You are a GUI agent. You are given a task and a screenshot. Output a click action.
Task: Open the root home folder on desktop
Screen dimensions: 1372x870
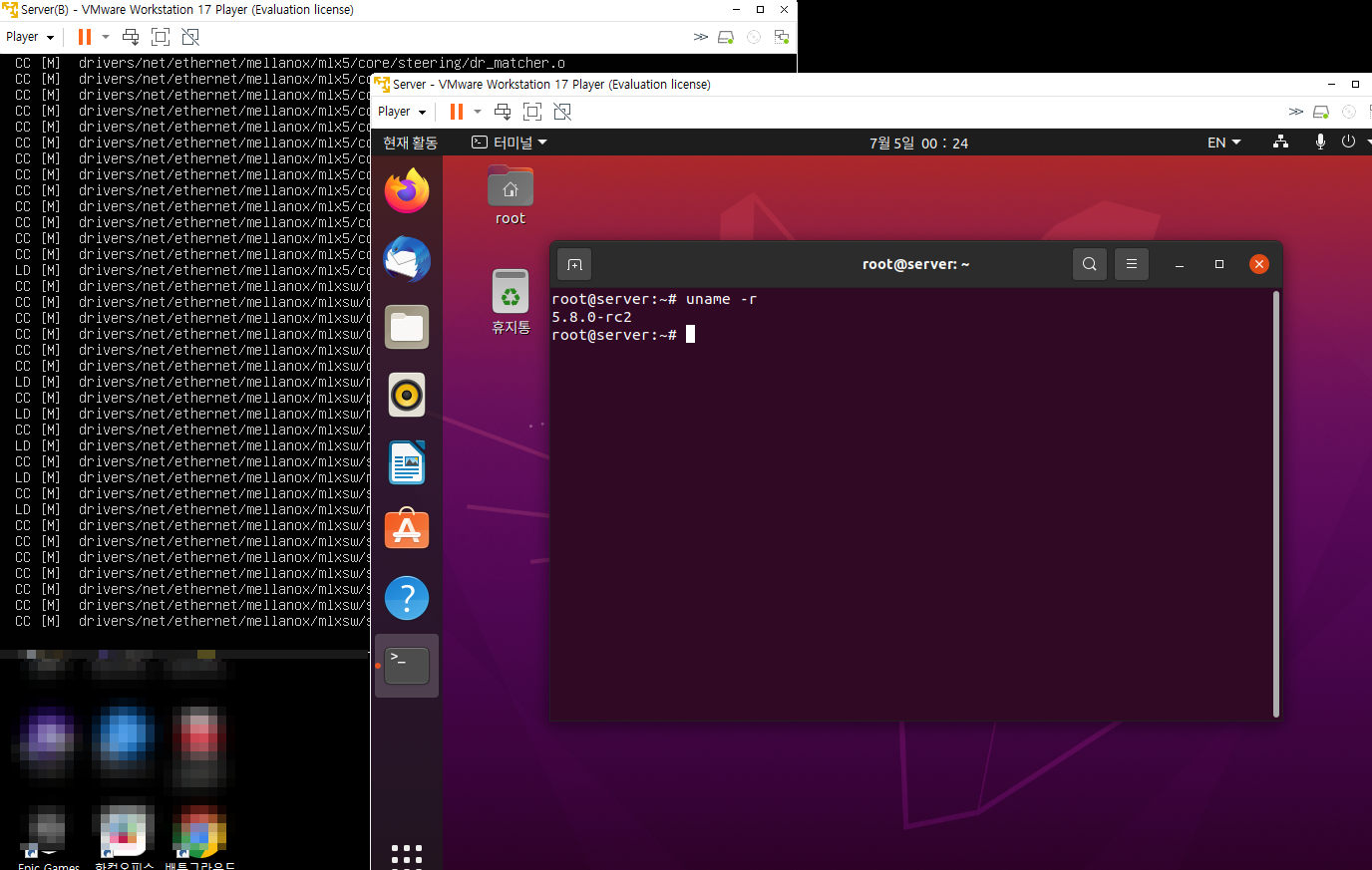click(511, 196)
